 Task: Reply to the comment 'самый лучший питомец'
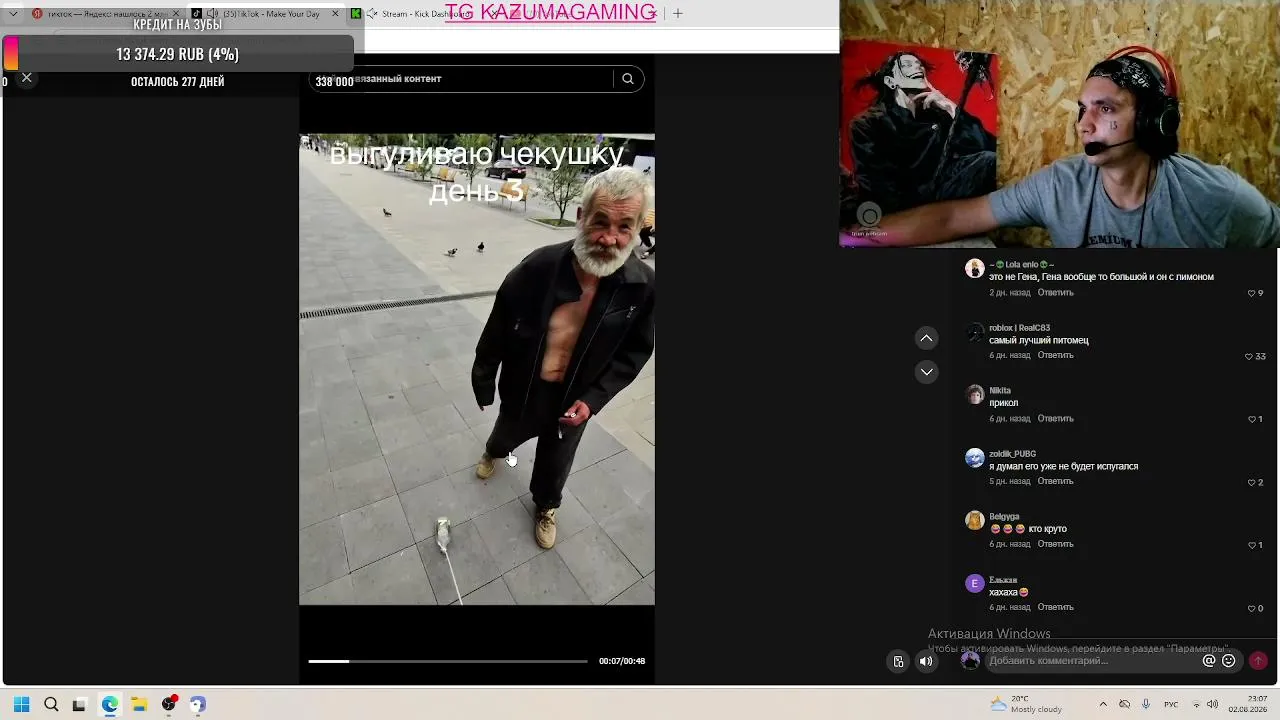(x=1055, y=356)
